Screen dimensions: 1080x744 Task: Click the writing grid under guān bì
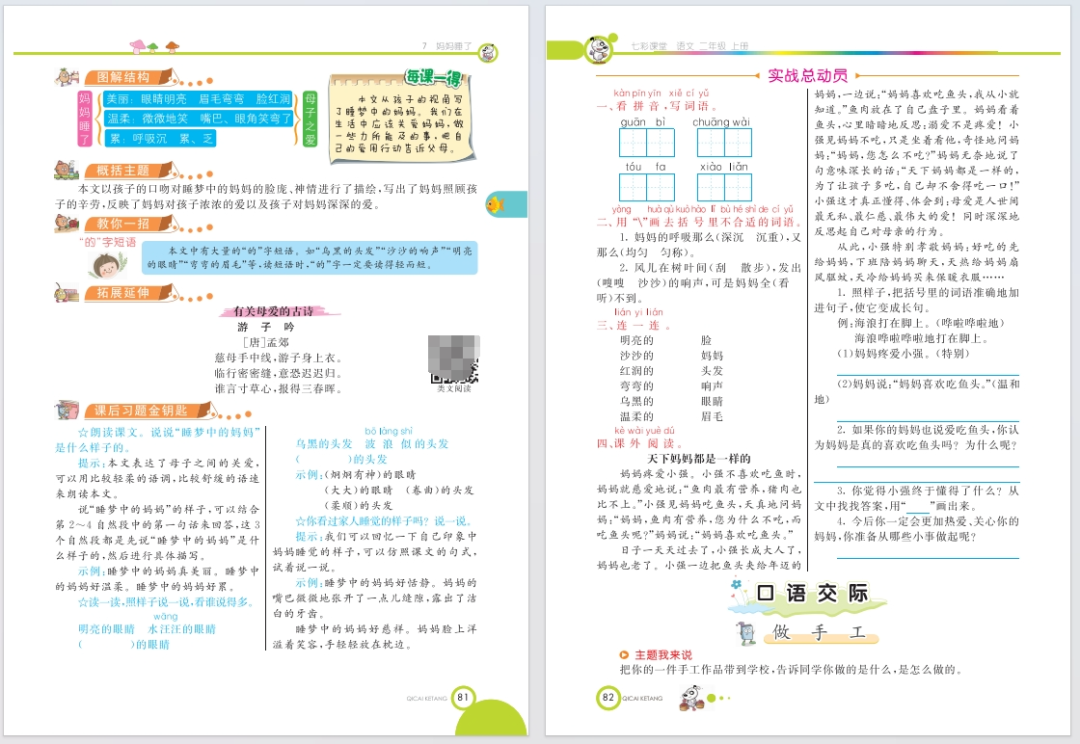tap(647, 143)
